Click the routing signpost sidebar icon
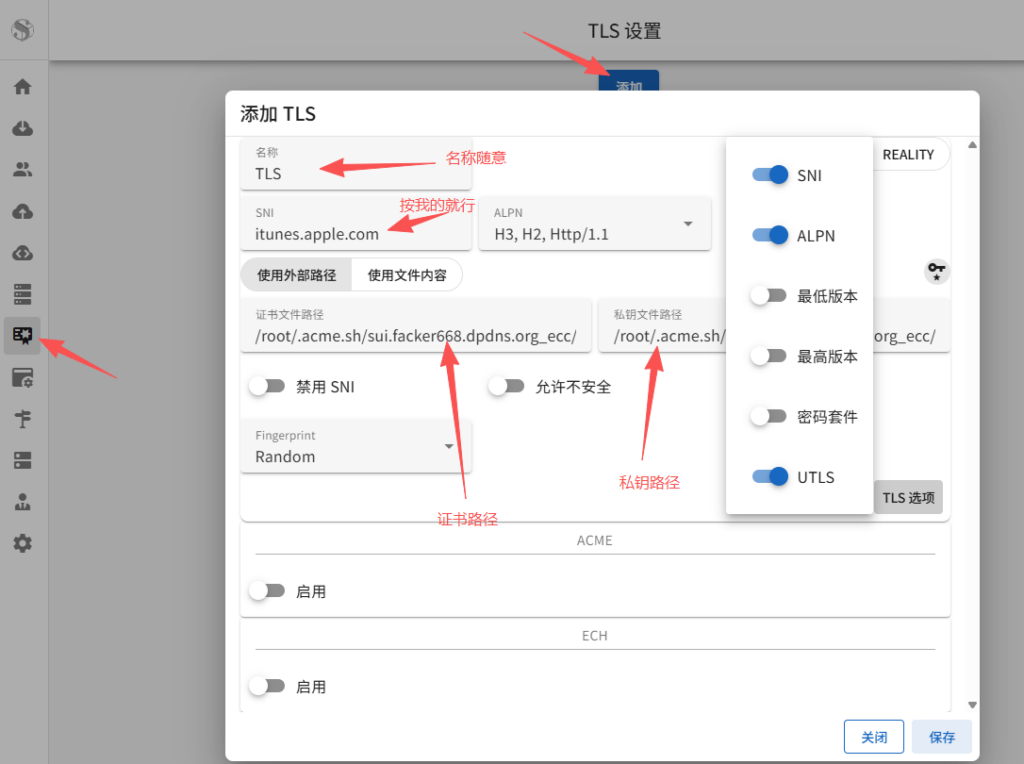This screenshot has height=764, width=1024. coord(22,418)
